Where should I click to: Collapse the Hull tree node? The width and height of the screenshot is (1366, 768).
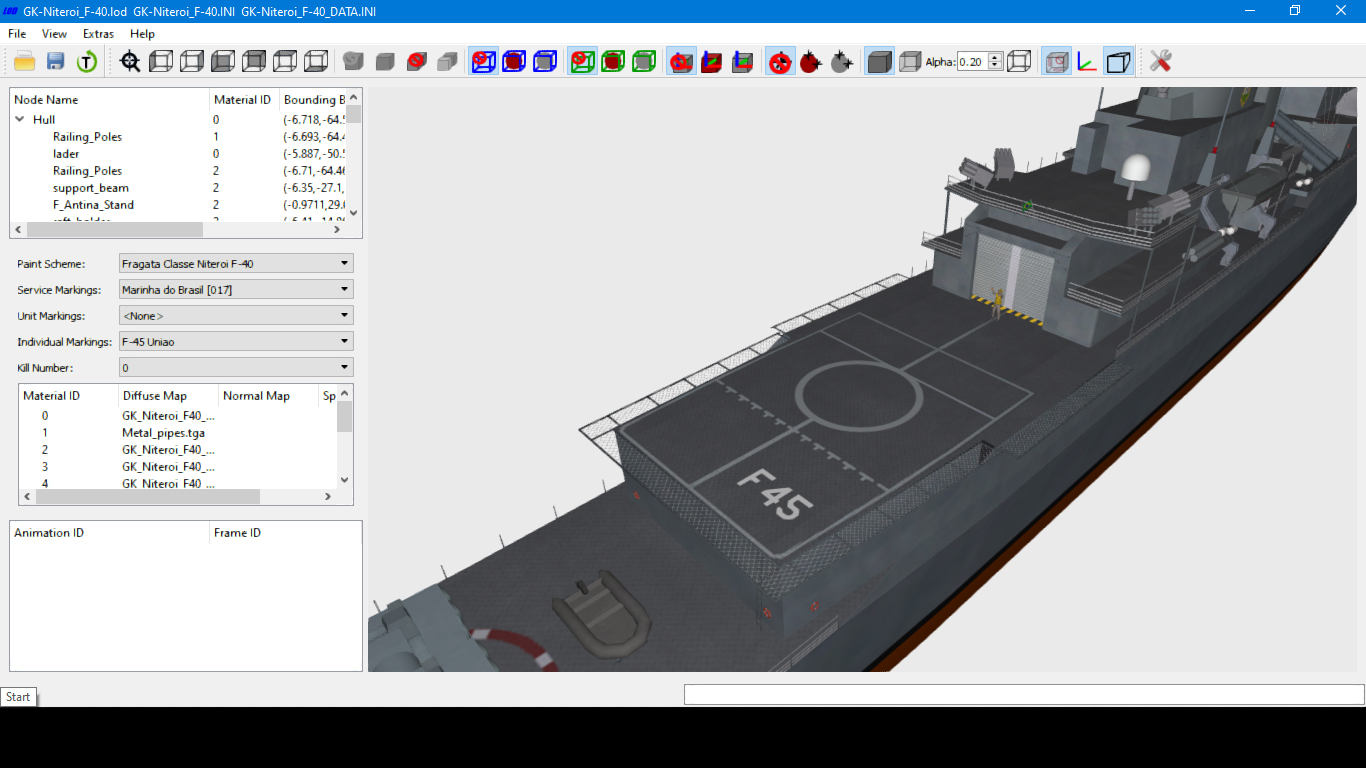[19, 119]
